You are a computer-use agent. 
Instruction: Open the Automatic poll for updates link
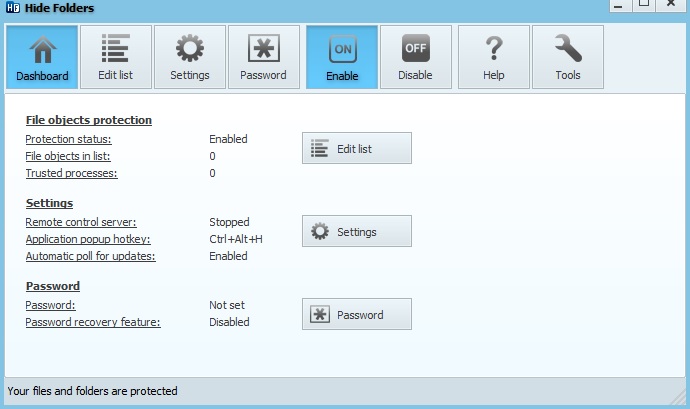coord(90,256)
